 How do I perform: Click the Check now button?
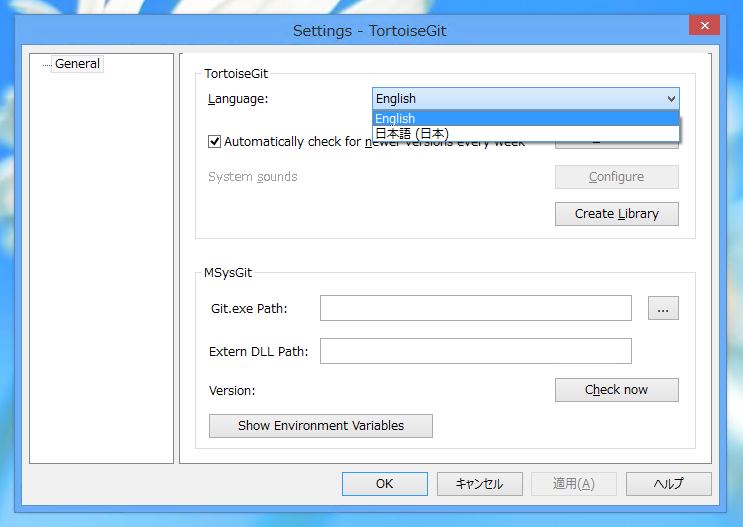(616, 390)
